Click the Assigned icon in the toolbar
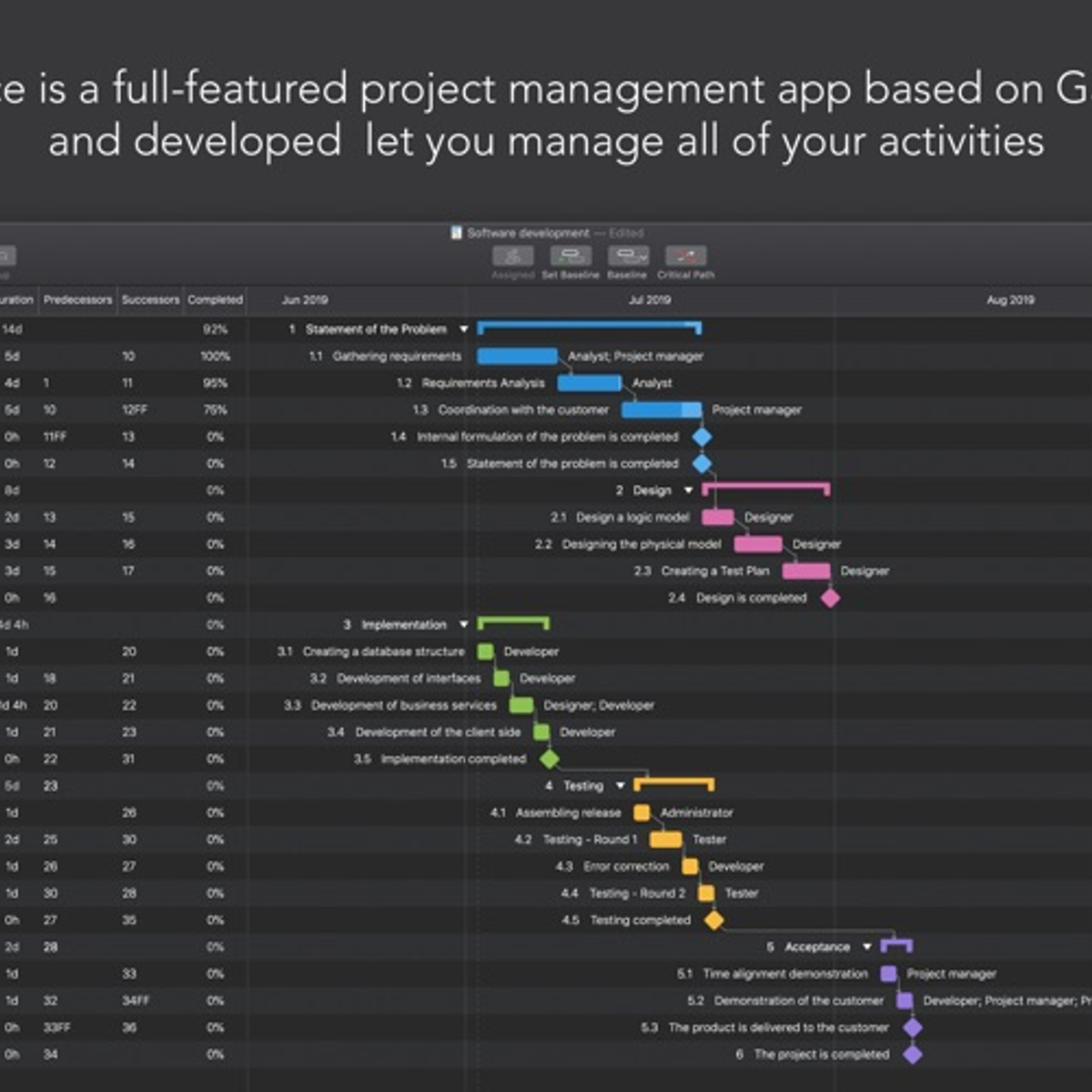1092x1092 pixels. click(512, 256)
